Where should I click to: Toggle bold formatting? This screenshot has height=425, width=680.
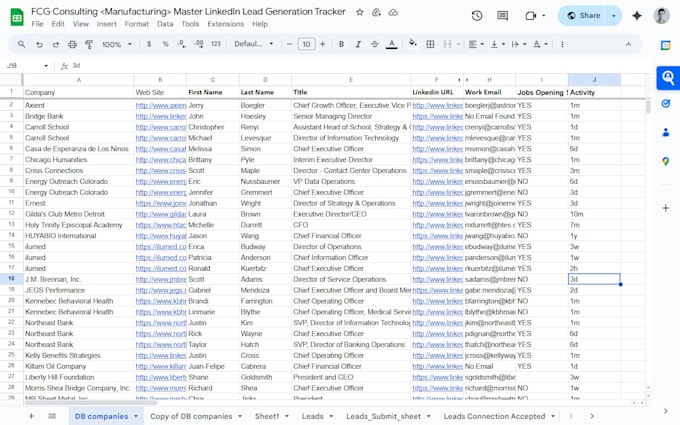tap(341, 44)
